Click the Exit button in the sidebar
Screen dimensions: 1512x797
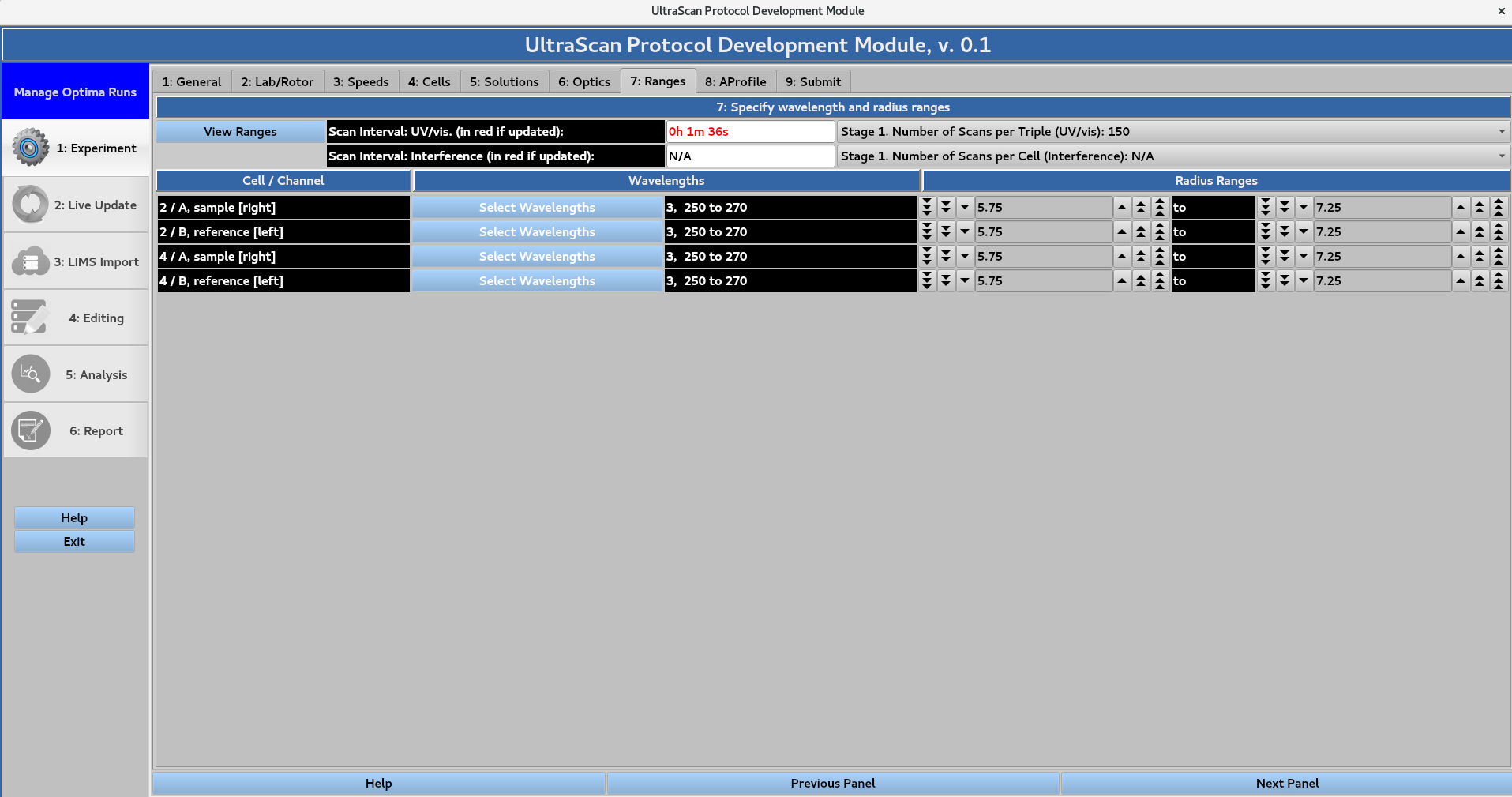tap(74, 541)
